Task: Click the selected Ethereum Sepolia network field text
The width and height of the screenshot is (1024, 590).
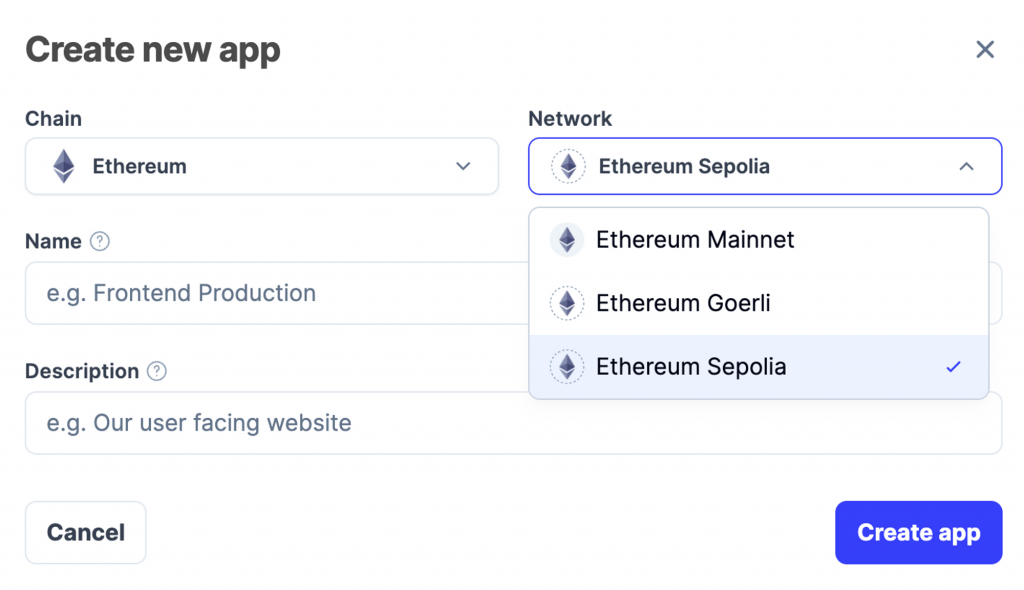Action: click(x=684, y=166)
